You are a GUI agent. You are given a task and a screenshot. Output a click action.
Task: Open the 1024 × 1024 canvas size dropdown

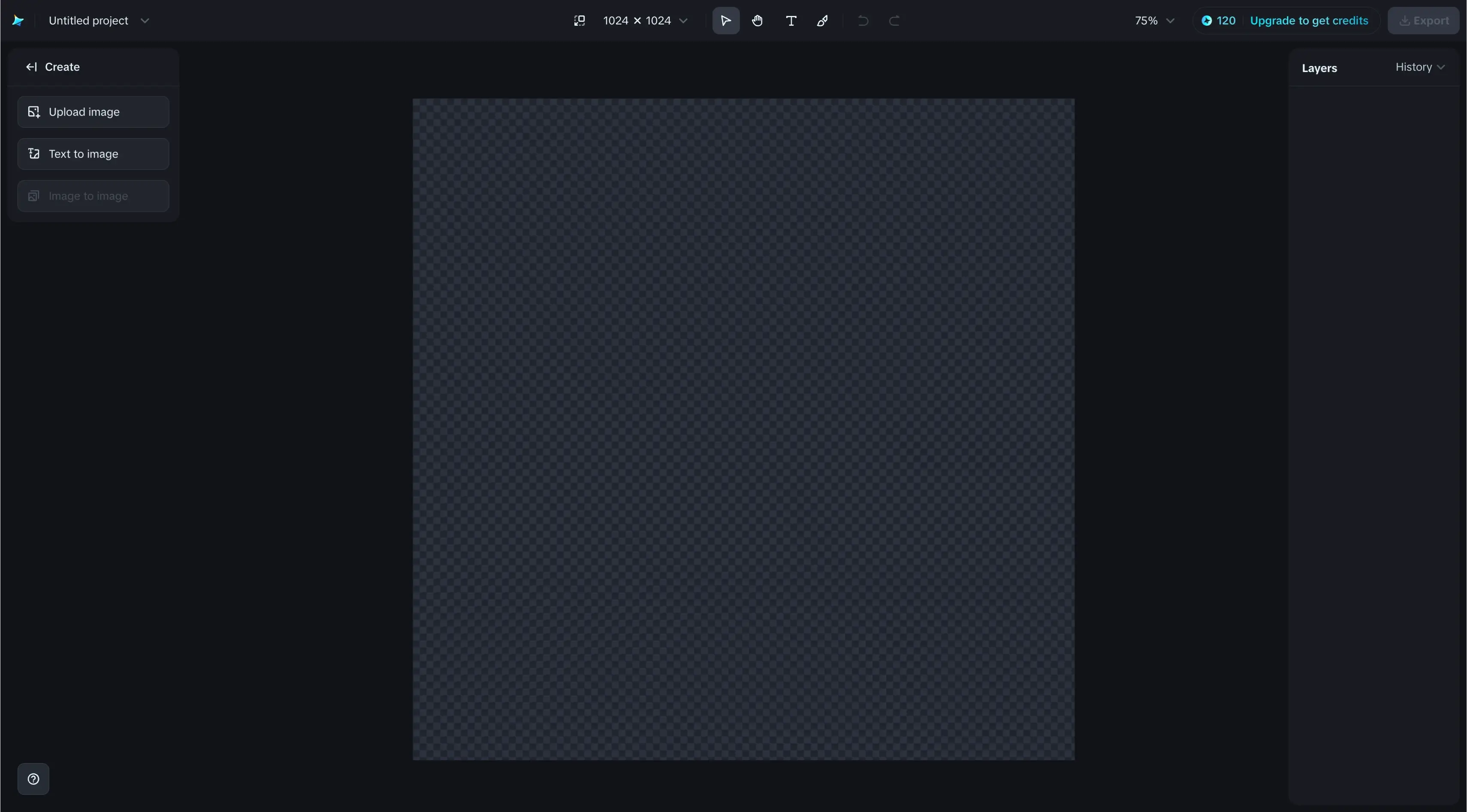[x=645, y=21]
